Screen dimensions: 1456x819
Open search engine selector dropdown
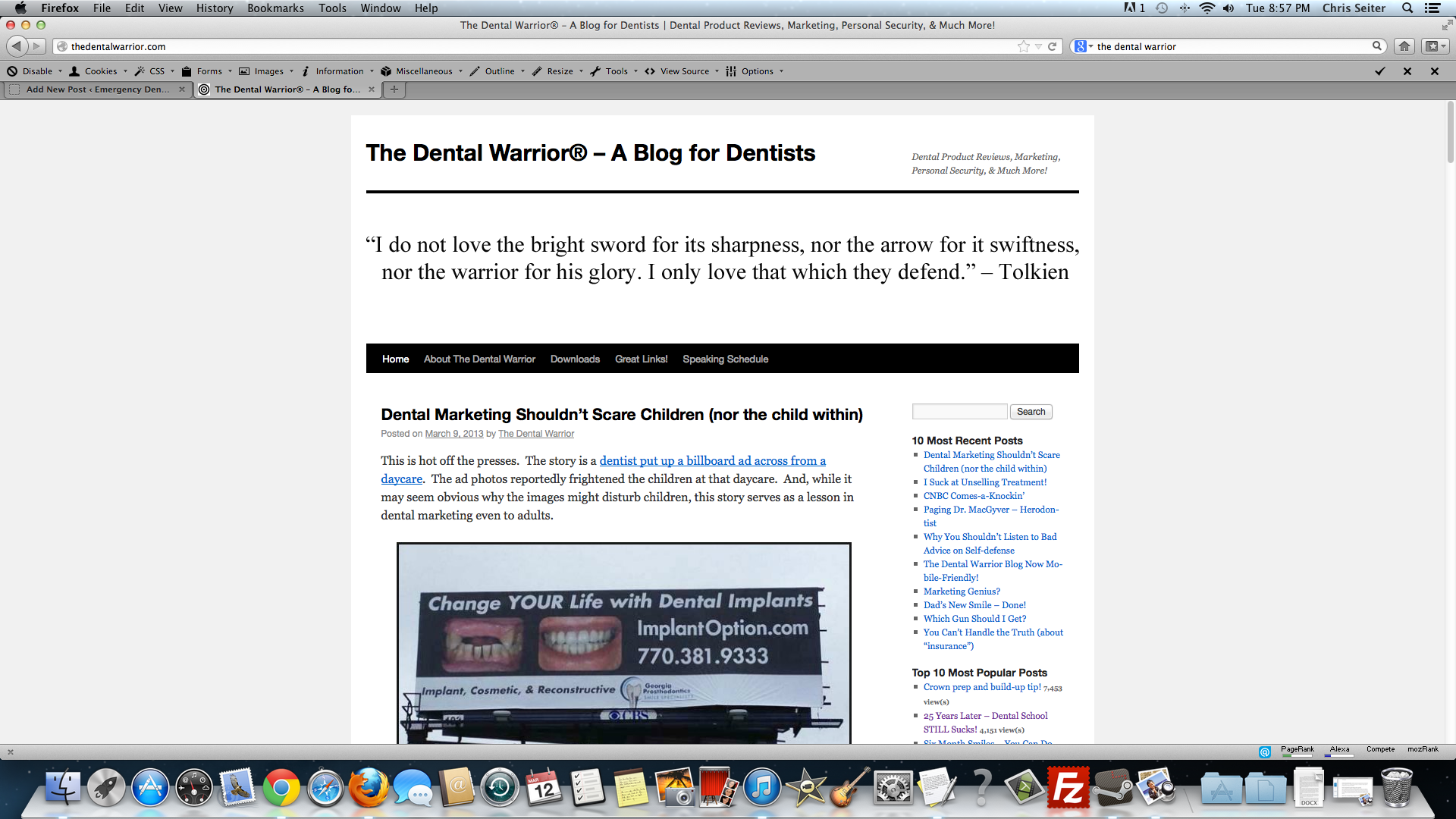(1084, 46)
